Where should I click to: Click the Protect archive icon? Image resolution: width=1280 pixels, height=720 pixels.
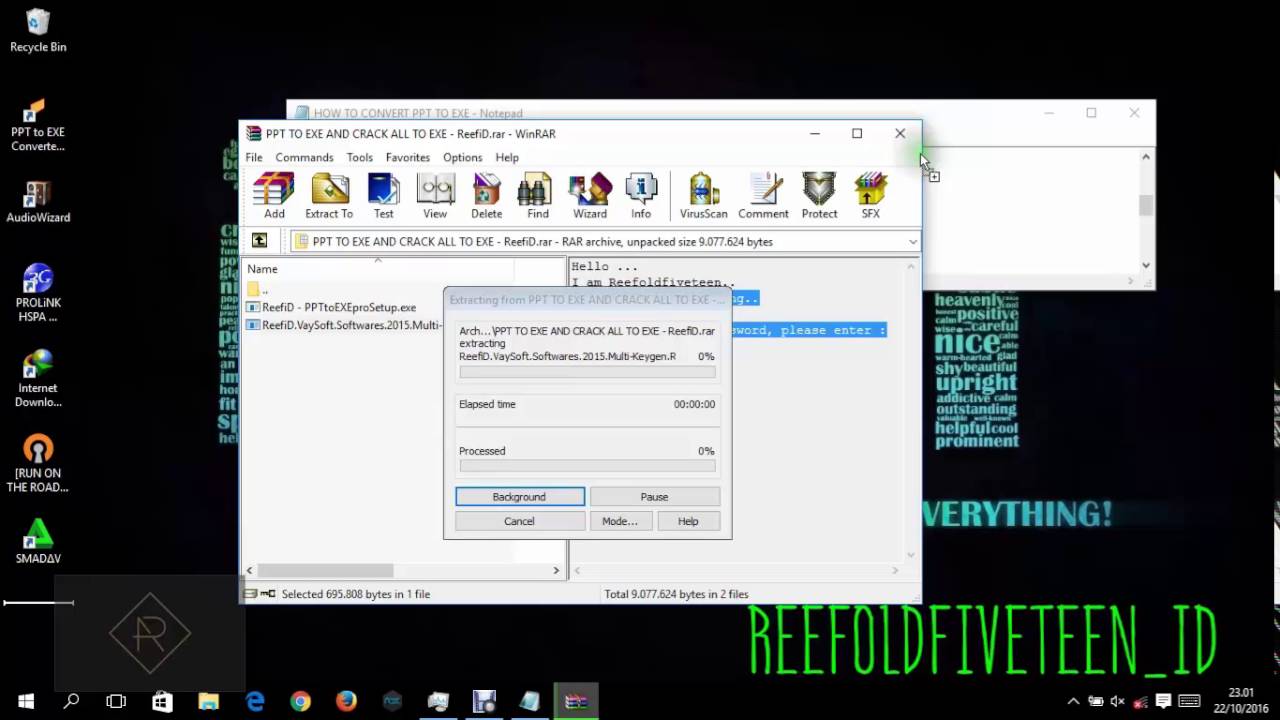point(819,195)
